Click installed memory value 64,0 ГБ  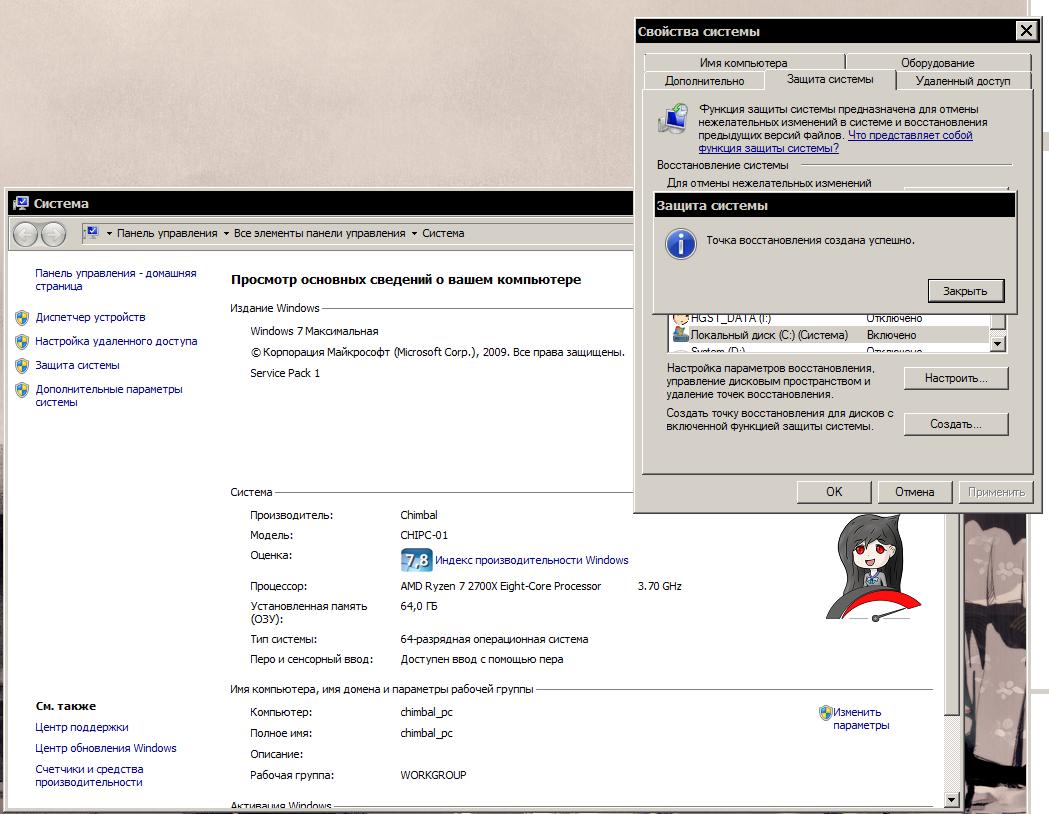click(x=419, y=607)
